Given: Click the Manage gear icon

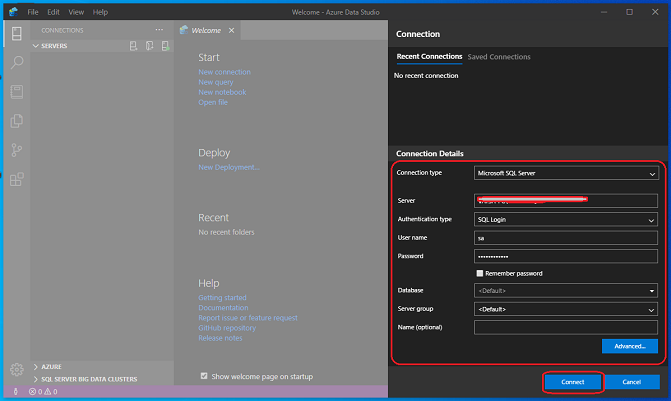Looking at the screenshot, I should [x=16, y=369].
